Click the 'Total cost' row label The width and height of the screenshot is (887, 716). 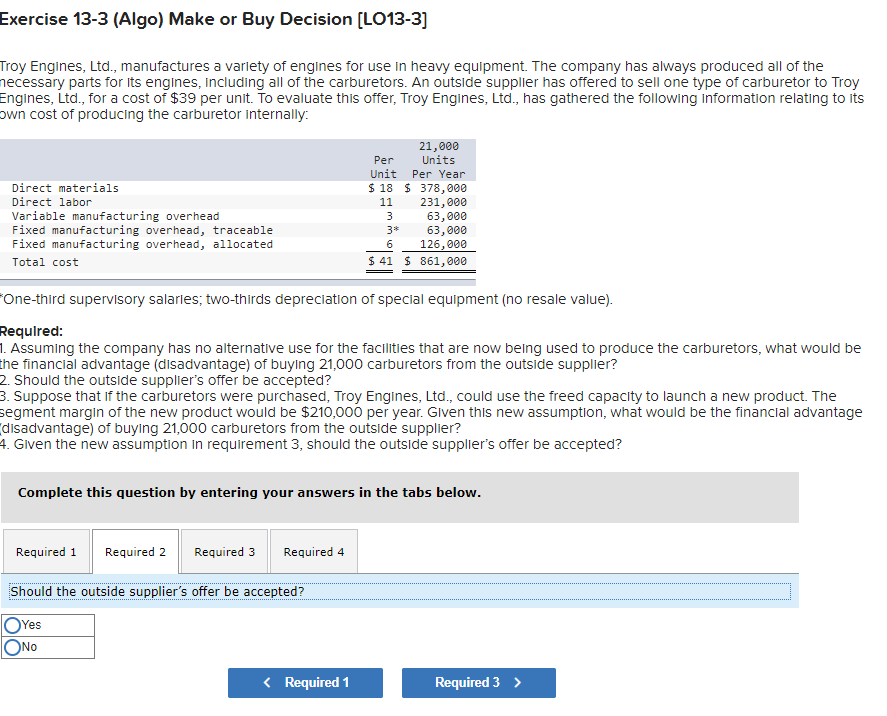pyautogui.click(x=45, y=262)
